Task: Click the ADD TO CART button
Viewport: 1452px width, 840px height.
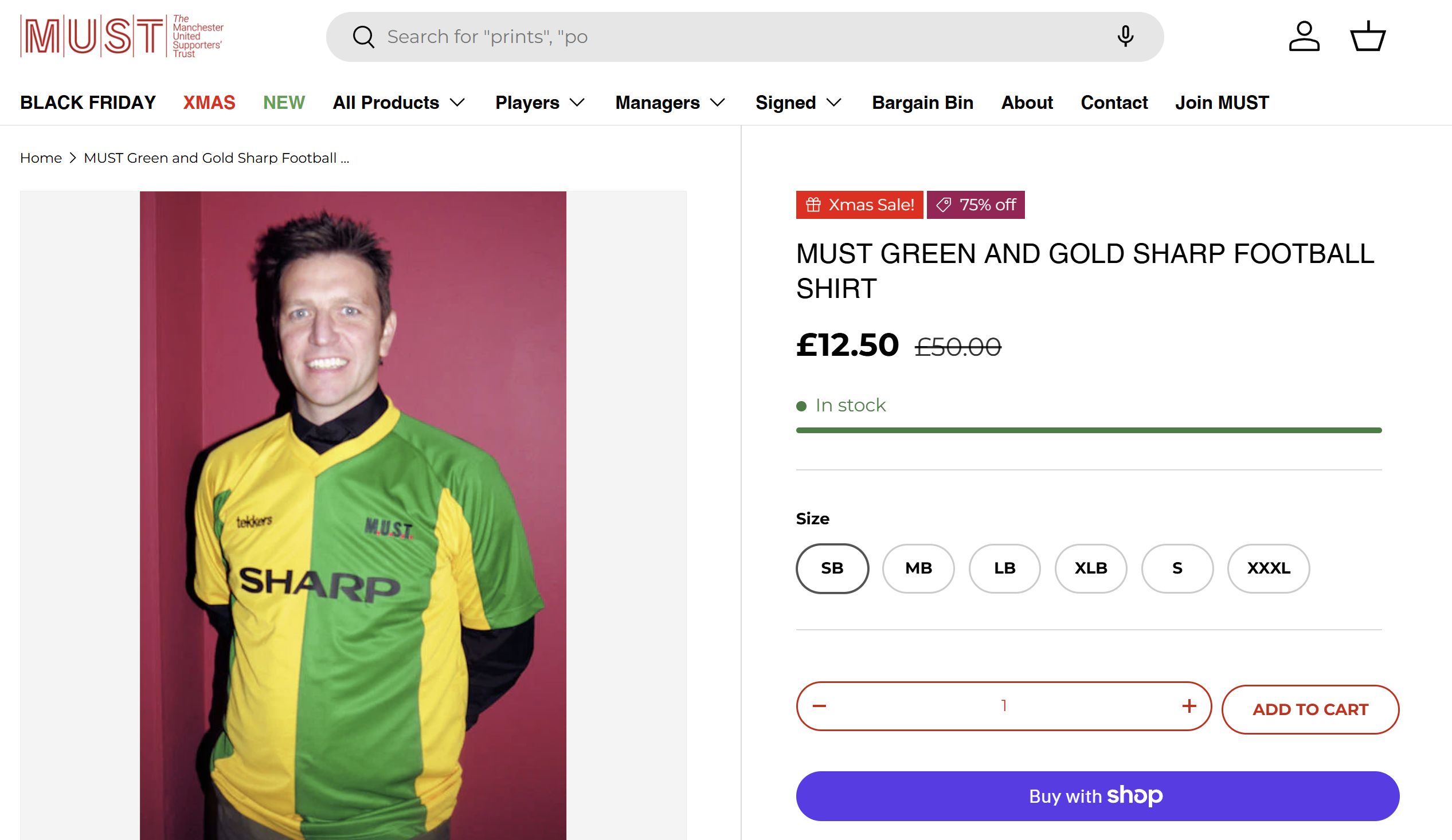Action: (x=1310, y=709)
